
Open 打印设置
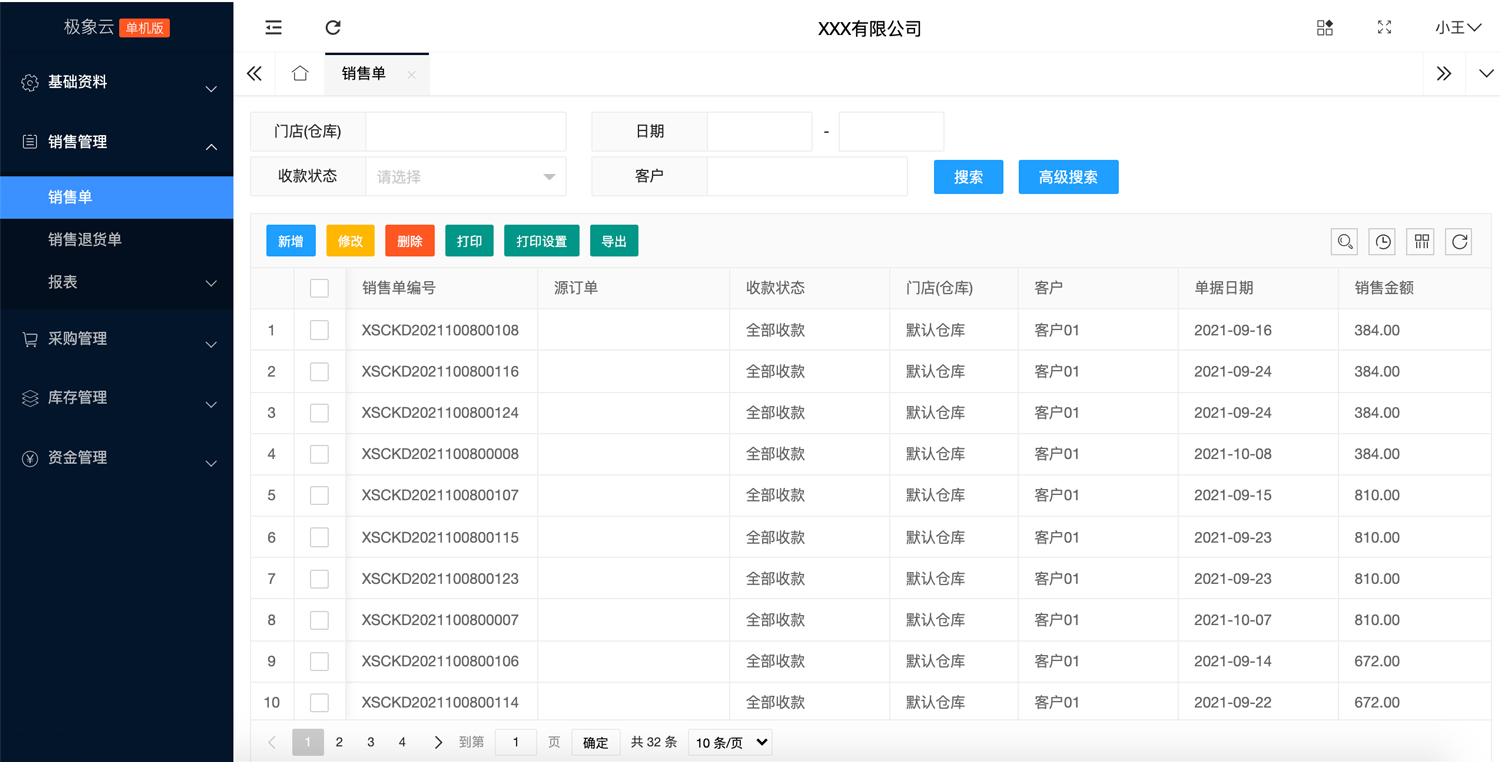542,241
